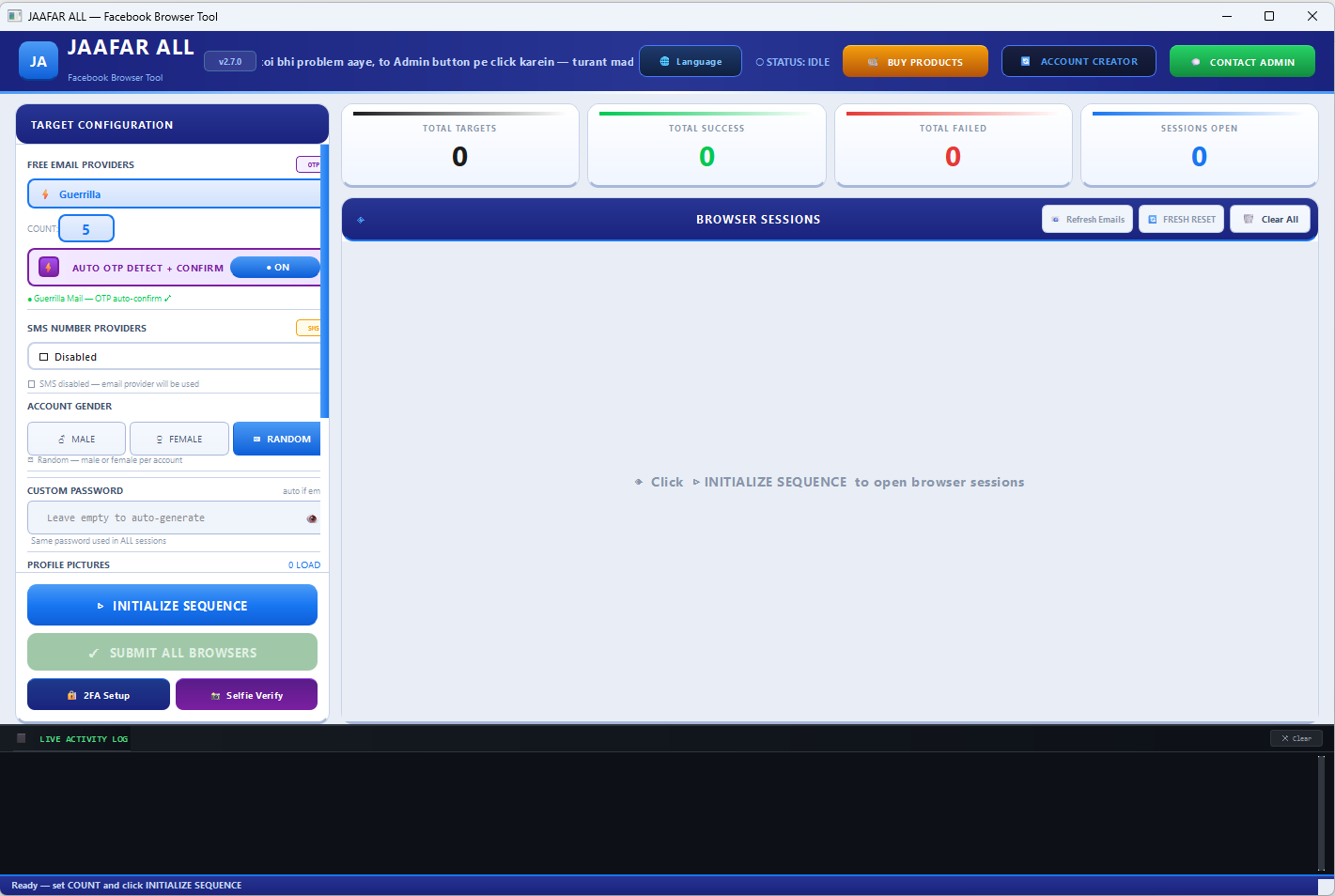Click the SESSIONS OPEN counter card
The image size is (1335, 896).
click(x=1200, y=146)
